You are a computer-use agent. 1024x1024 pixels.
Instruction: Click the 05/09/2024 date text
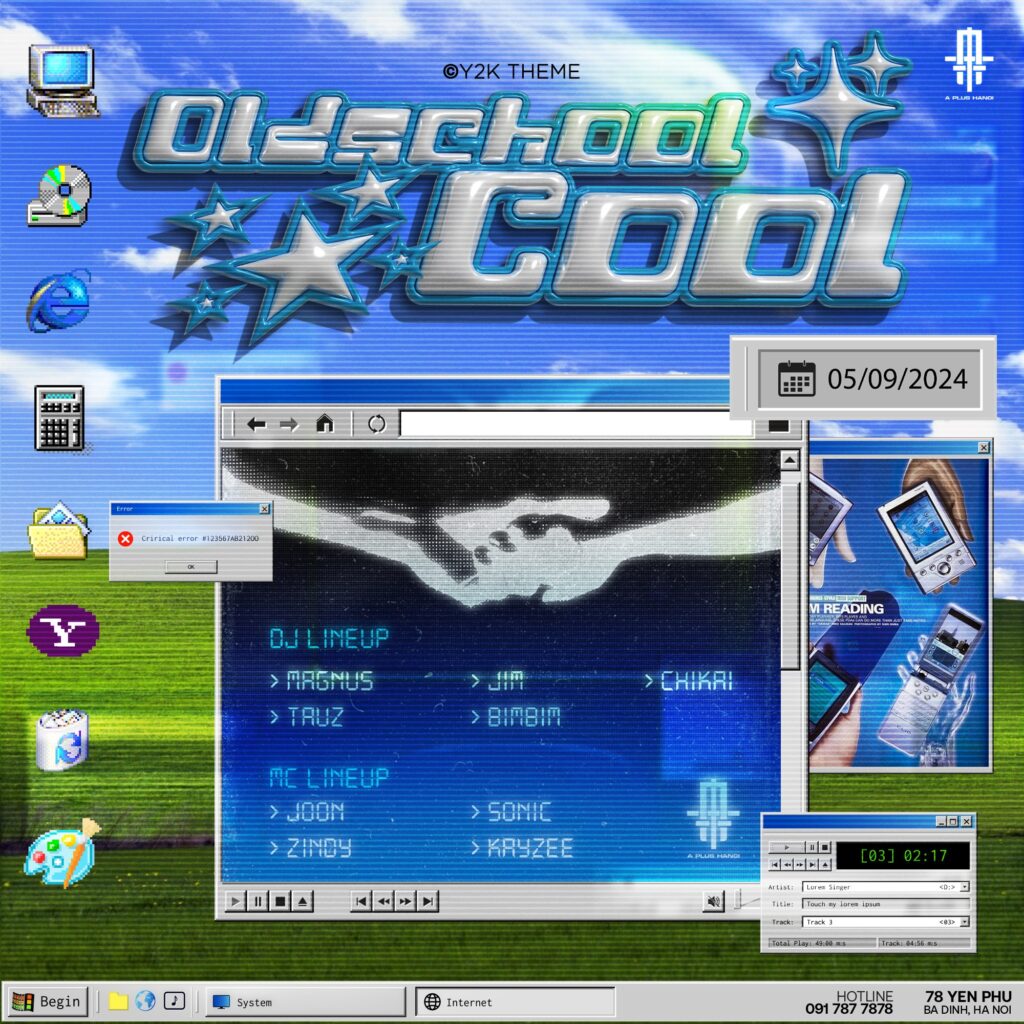click(897, 379)
